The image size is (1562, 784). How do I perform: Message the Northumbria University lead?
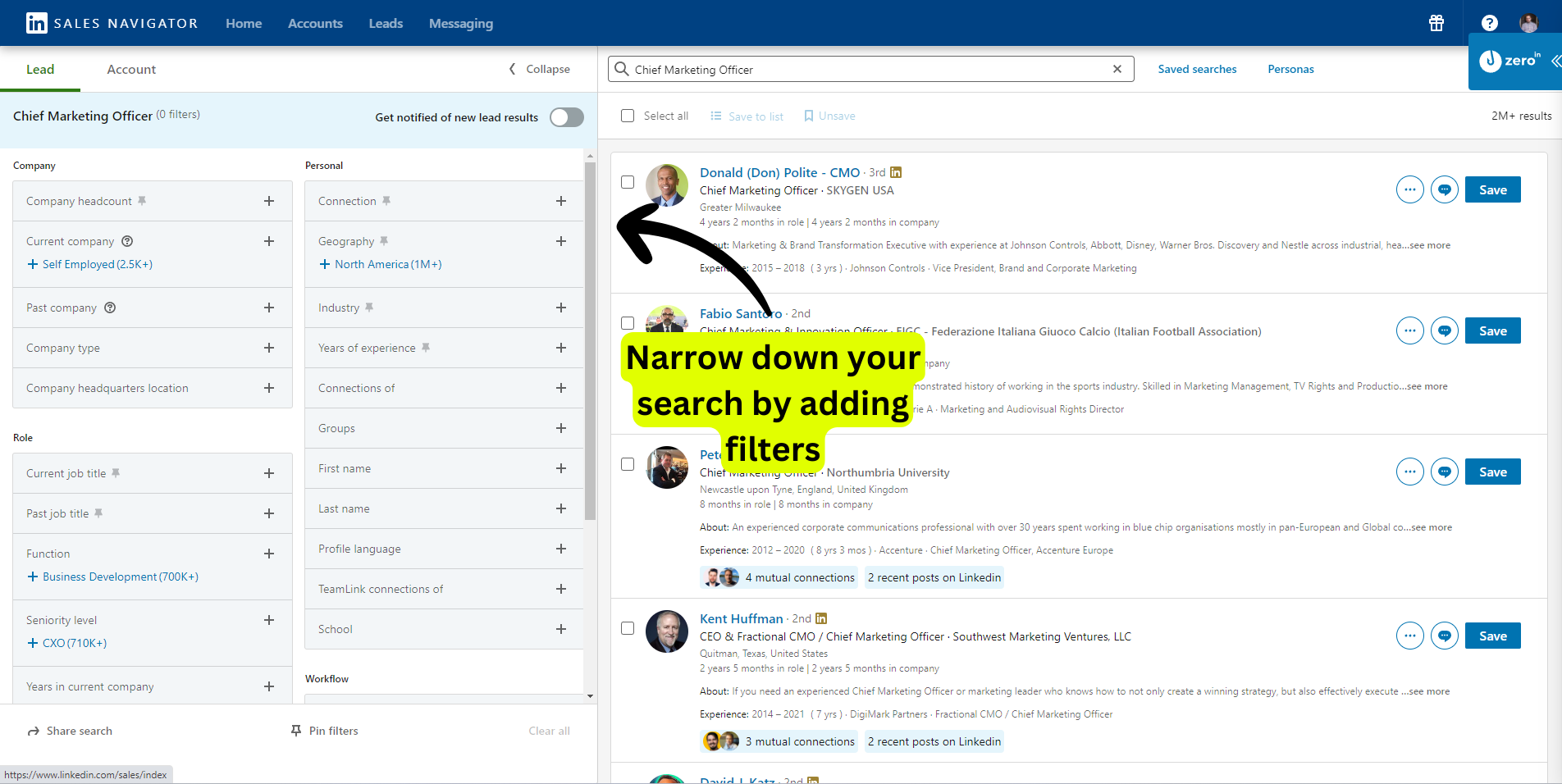tap(1444, 472)
